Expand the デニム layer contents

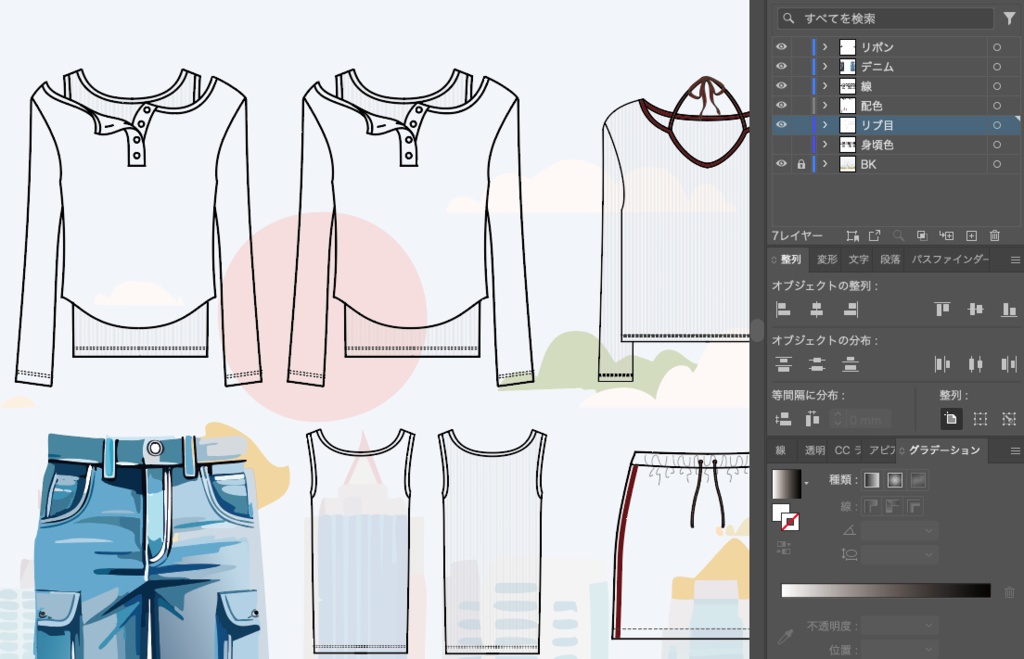pos(825,67)
